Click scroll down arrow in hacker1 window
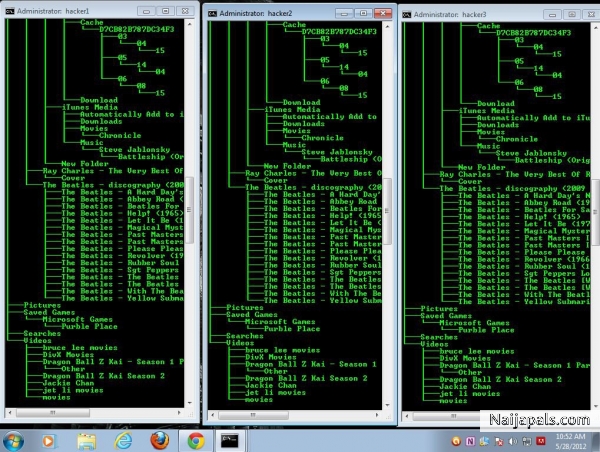Screen dimensions: 600x452 click(190, 403)
